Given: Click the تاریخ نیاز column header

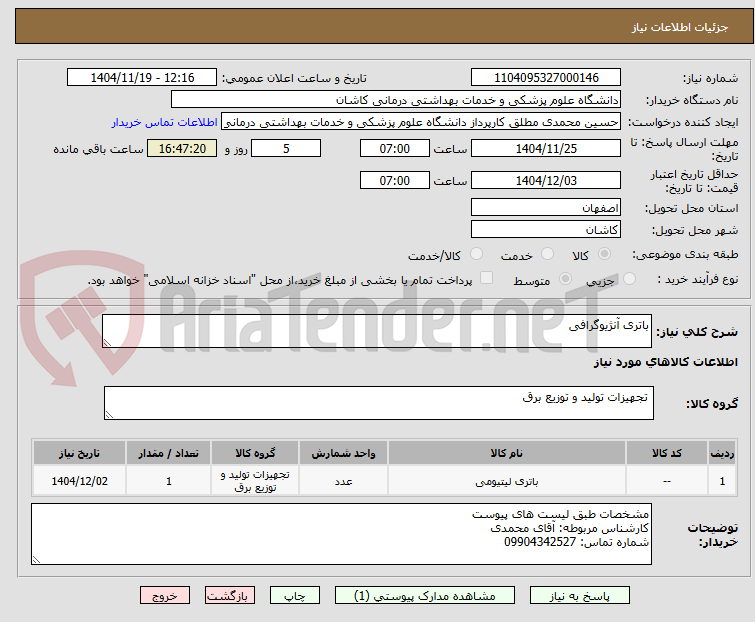Looking at the screenshot, I should click(79, 453).
